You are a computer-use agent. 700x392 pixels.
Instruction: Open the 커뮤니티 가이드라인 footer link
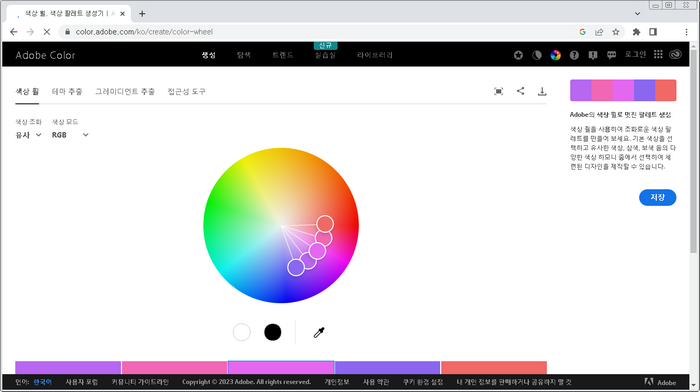pos(140,382)
